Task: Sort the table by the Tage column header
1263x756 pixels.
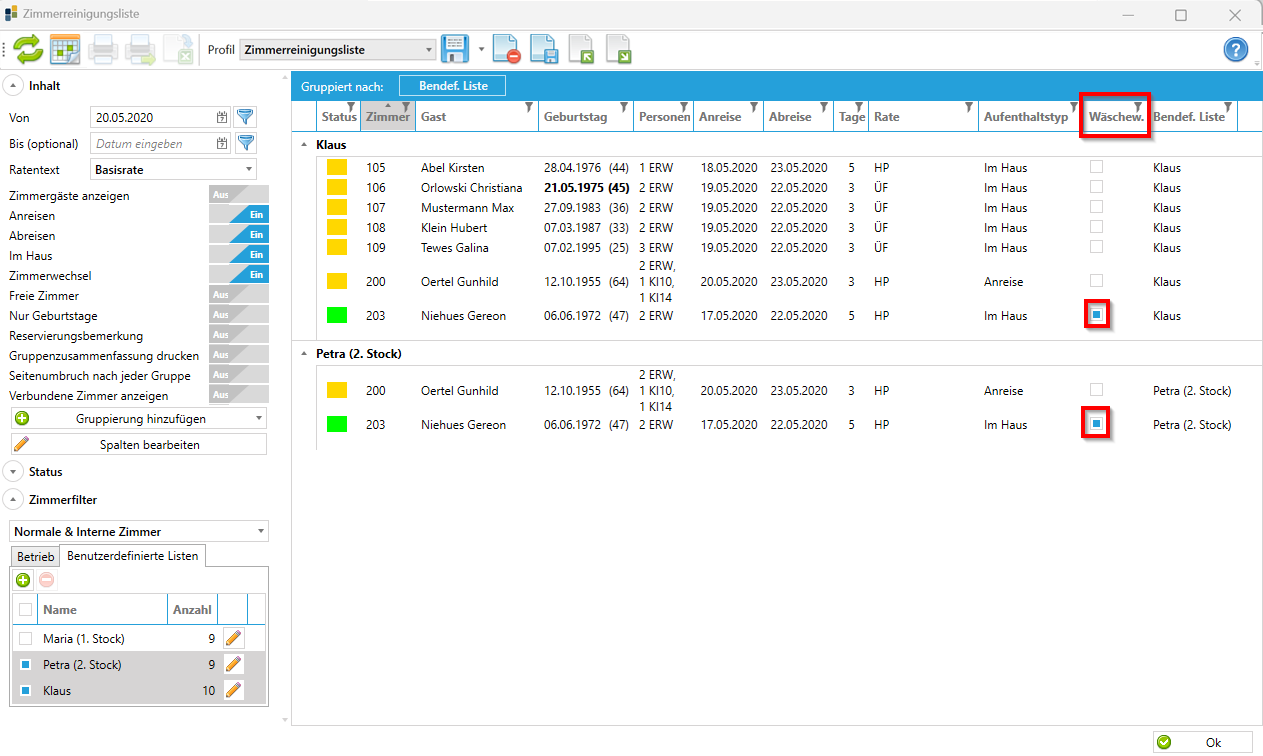Action: click(851, 117)
